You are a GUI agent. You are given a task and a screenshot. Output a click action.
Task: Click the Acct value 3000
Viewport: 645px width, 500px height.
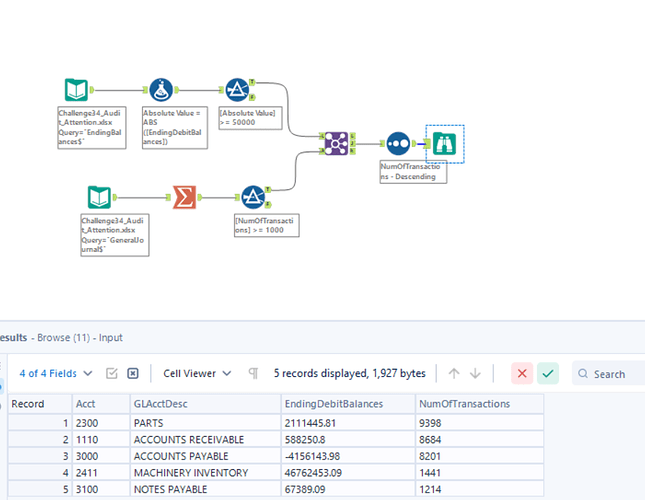101,456
